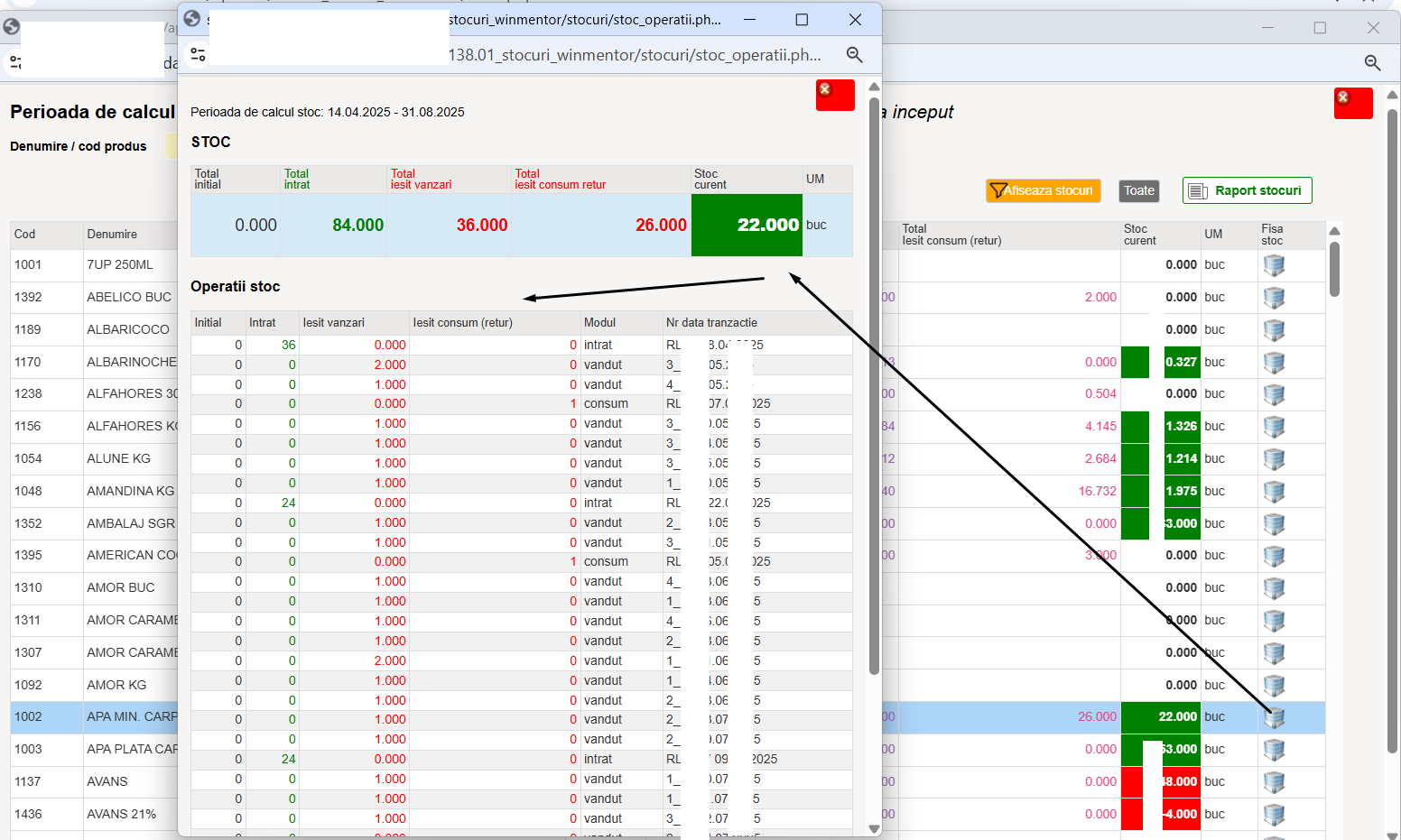This screenshot has width=1401, height=840.
Task: Click zoom magnifier in background browser toolbar
Action: (x=1372, y=62)
